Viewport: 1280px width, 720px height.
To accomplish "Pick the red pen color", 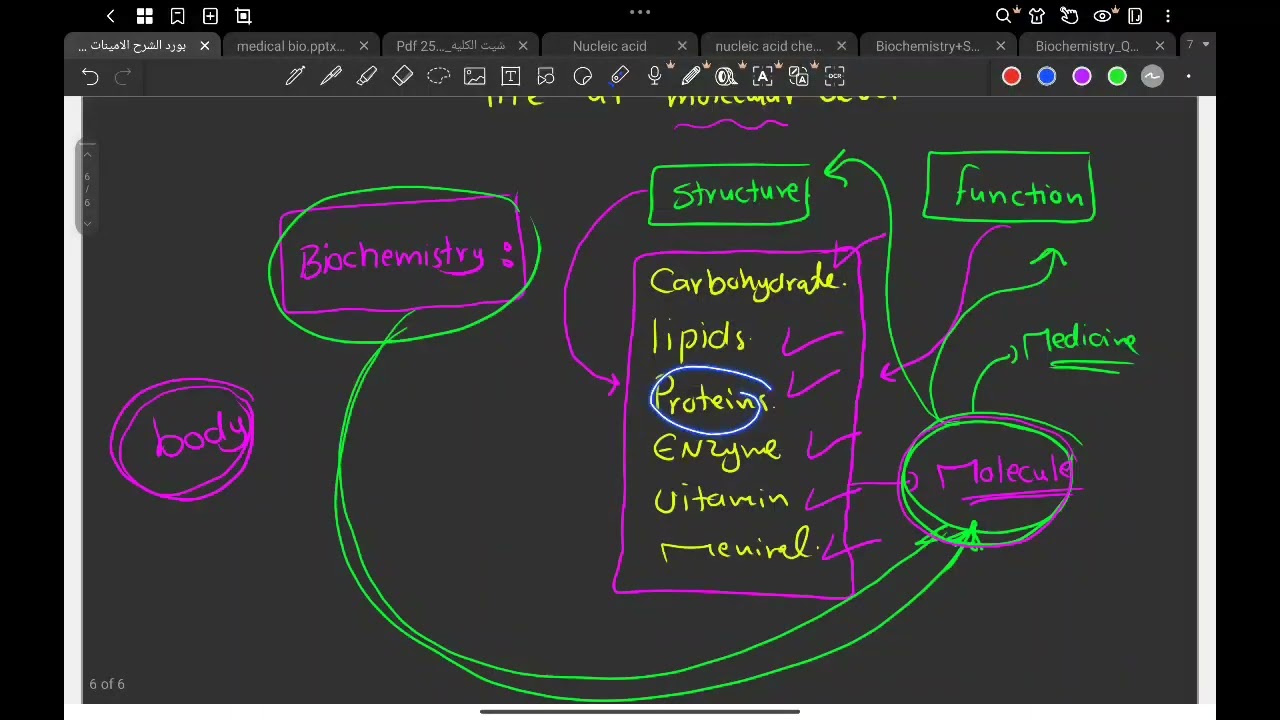I will [x=1011, y=76].
